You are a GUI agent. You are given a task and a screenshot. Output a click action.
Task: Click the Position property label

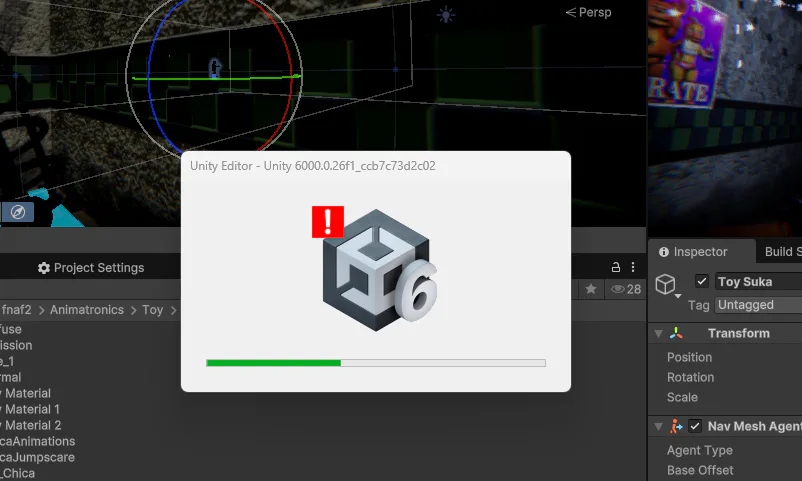click(x=689, y=357)
